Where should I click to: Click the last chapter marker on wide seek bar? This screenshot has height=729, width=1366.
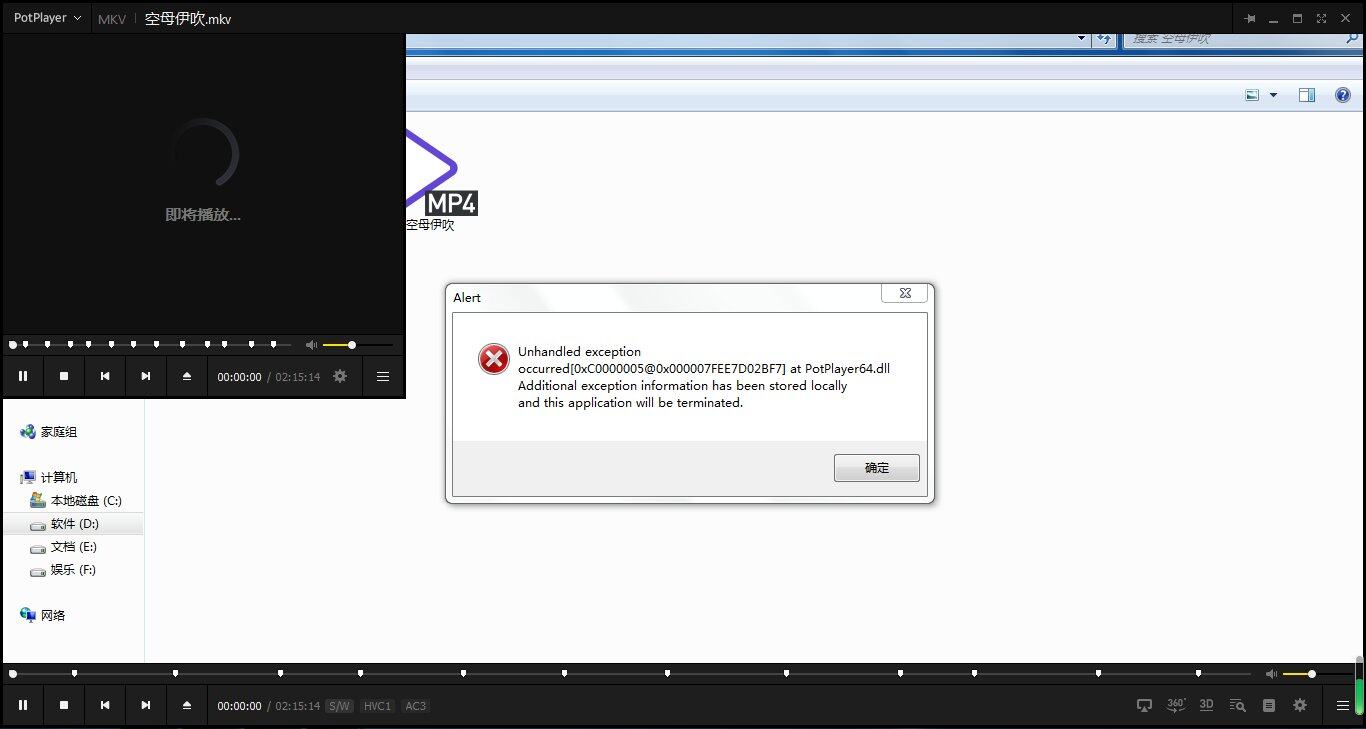1198,674
